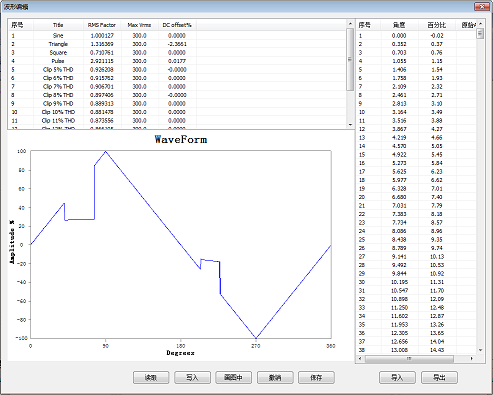Image resolution: width=493 pixels, height=395 pixels.
Task: Click the button between 写入 and 撤销
Action: pos(233,377)
